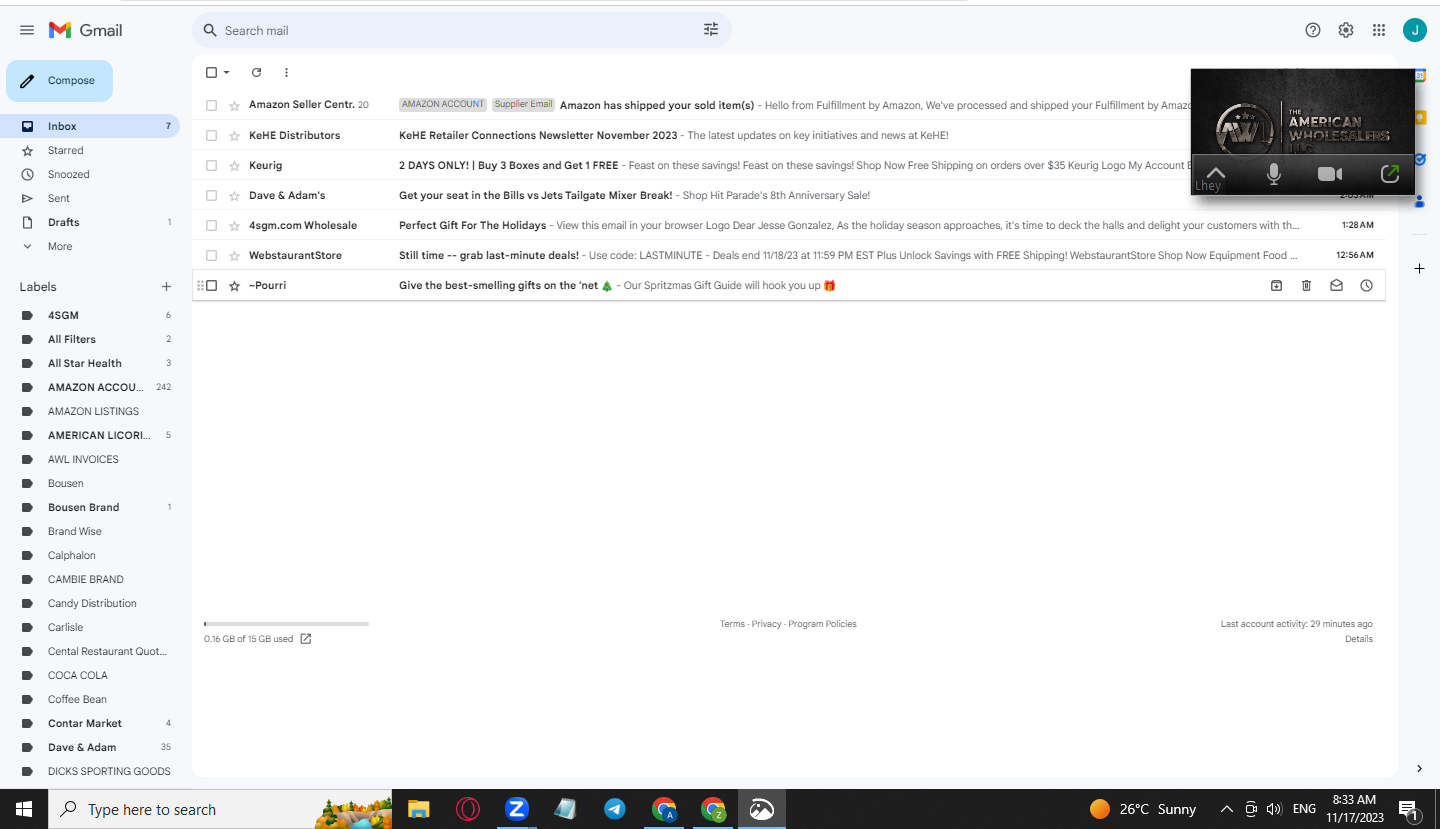This screenshot has width=1440, height=829.
Task: Expand the More section in sidebar
Action: click(60, 246)
